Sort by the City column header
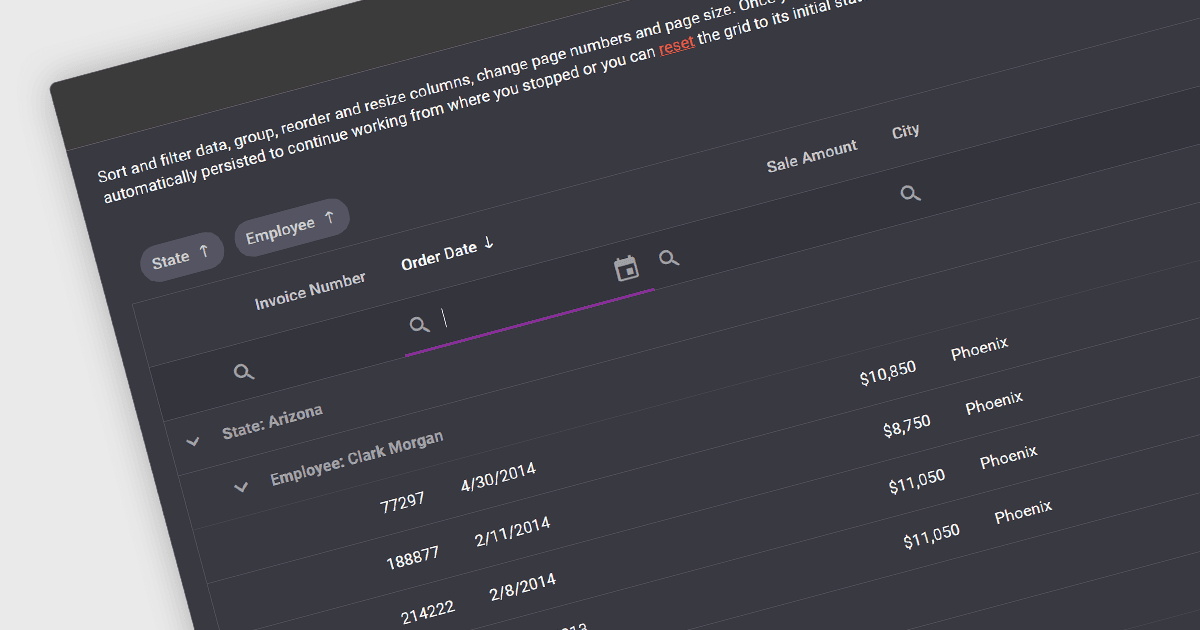 click(x=906, y=131)
